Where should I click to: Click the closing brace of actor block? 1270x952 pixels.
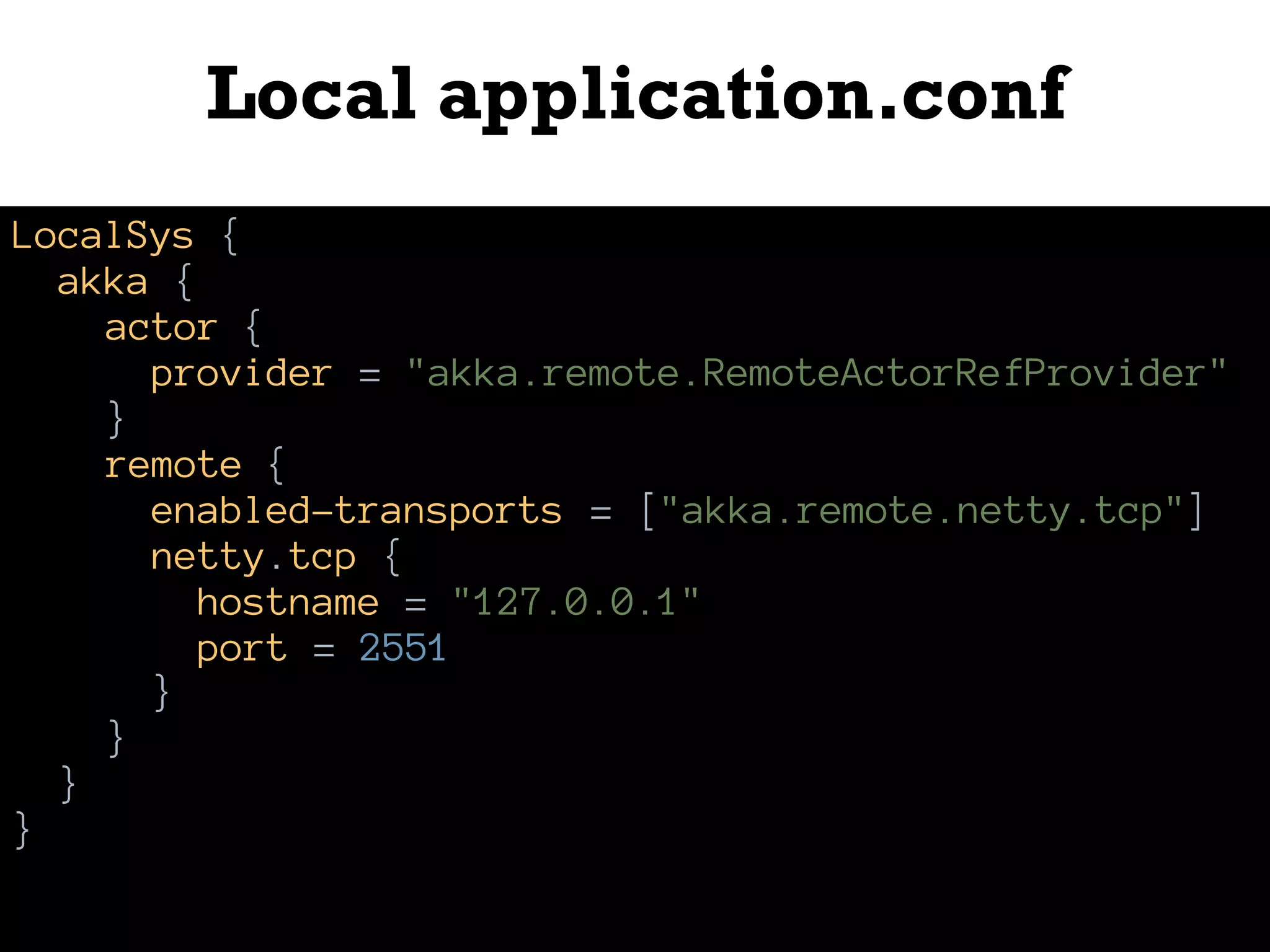115,420
